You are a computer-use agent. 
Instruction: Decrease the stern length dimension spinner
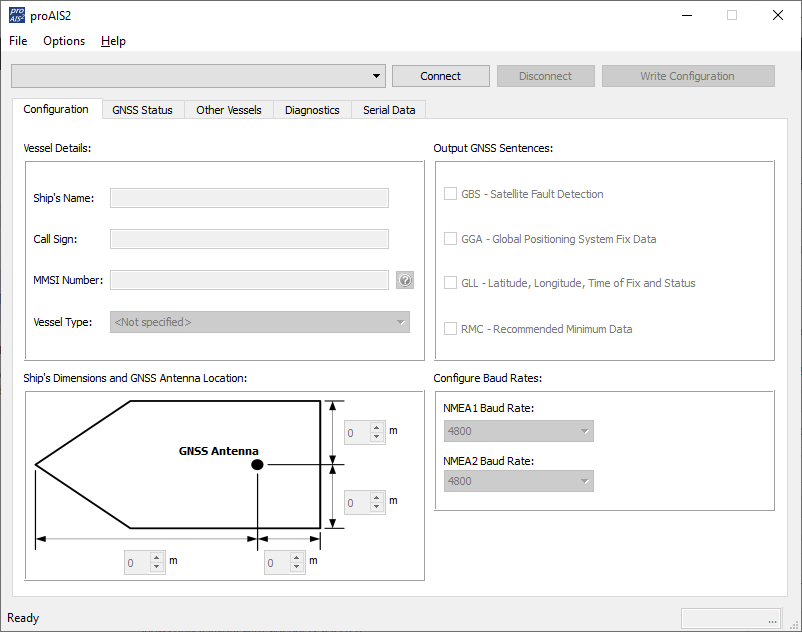point(297,568)
